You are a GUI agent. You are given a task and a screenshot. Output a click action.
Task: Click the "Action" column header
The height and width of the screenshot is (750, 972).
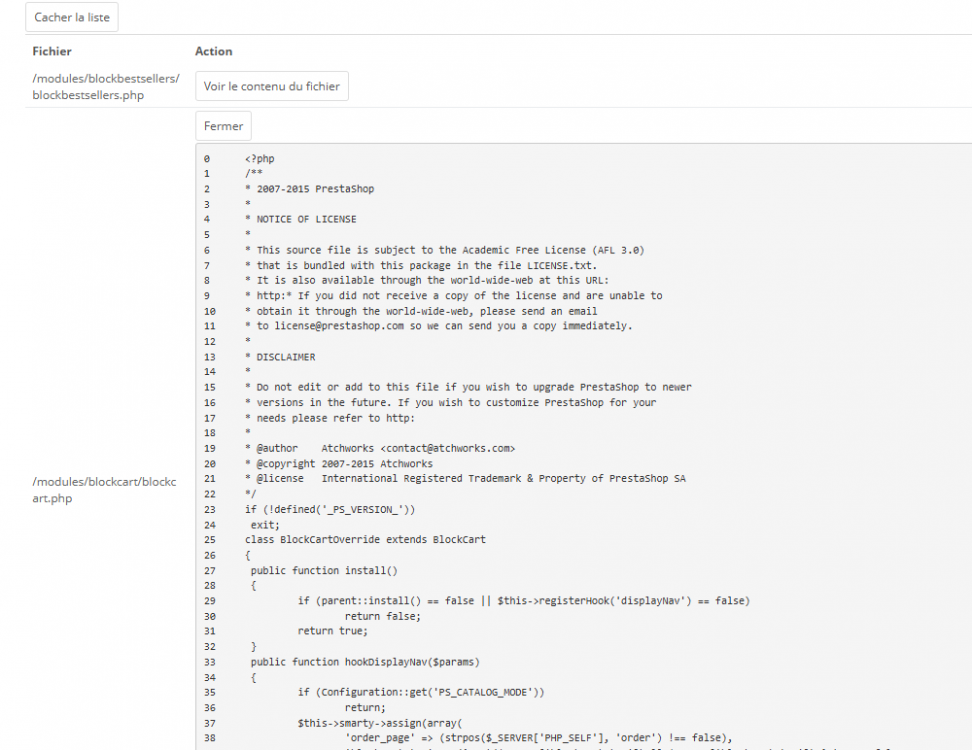pos(214,51)
